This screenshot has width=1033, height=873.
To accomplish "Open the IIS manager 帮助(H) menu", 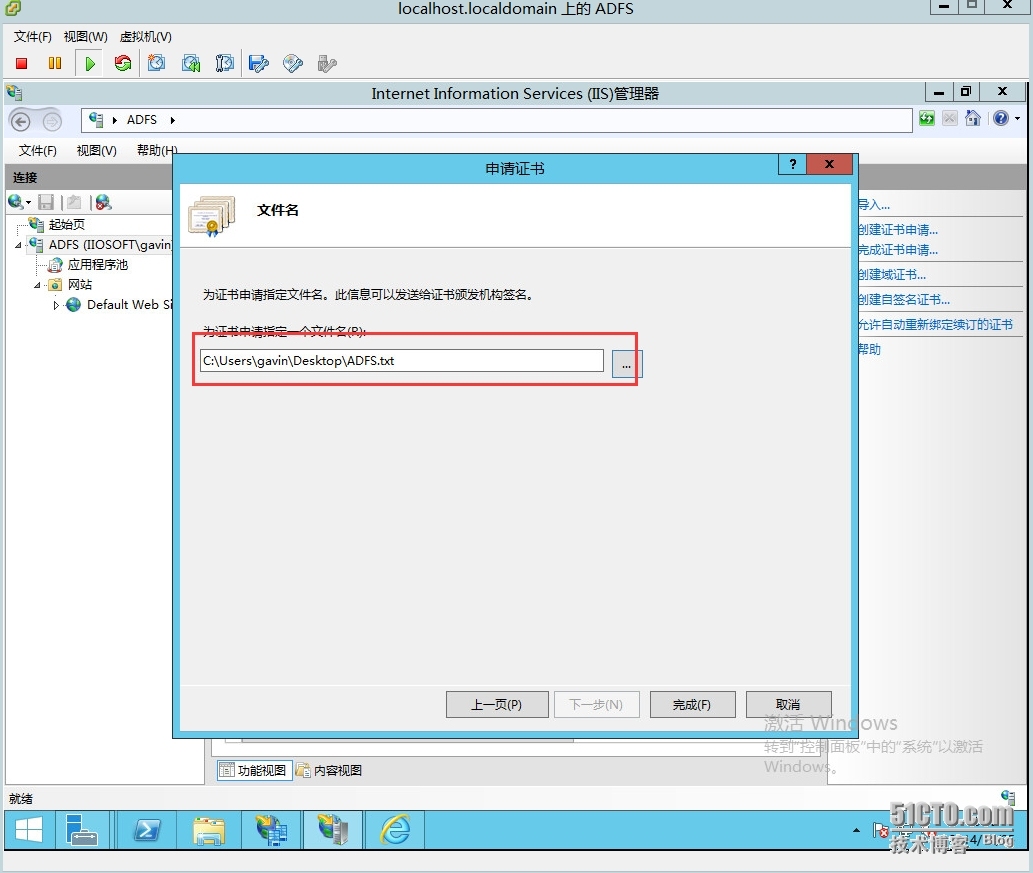I will point(157,151).
